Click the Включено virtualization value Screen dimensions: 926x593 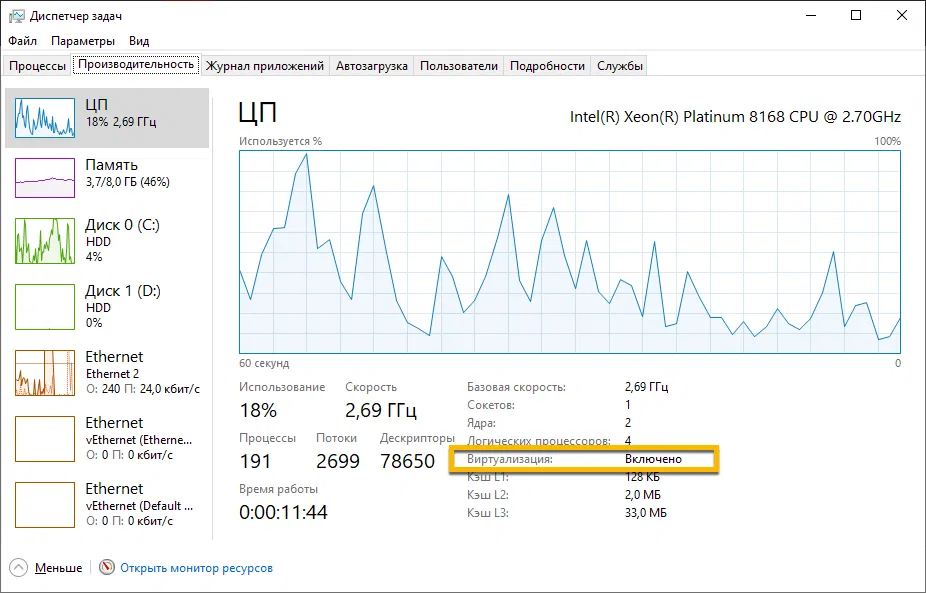pos(653,459)
